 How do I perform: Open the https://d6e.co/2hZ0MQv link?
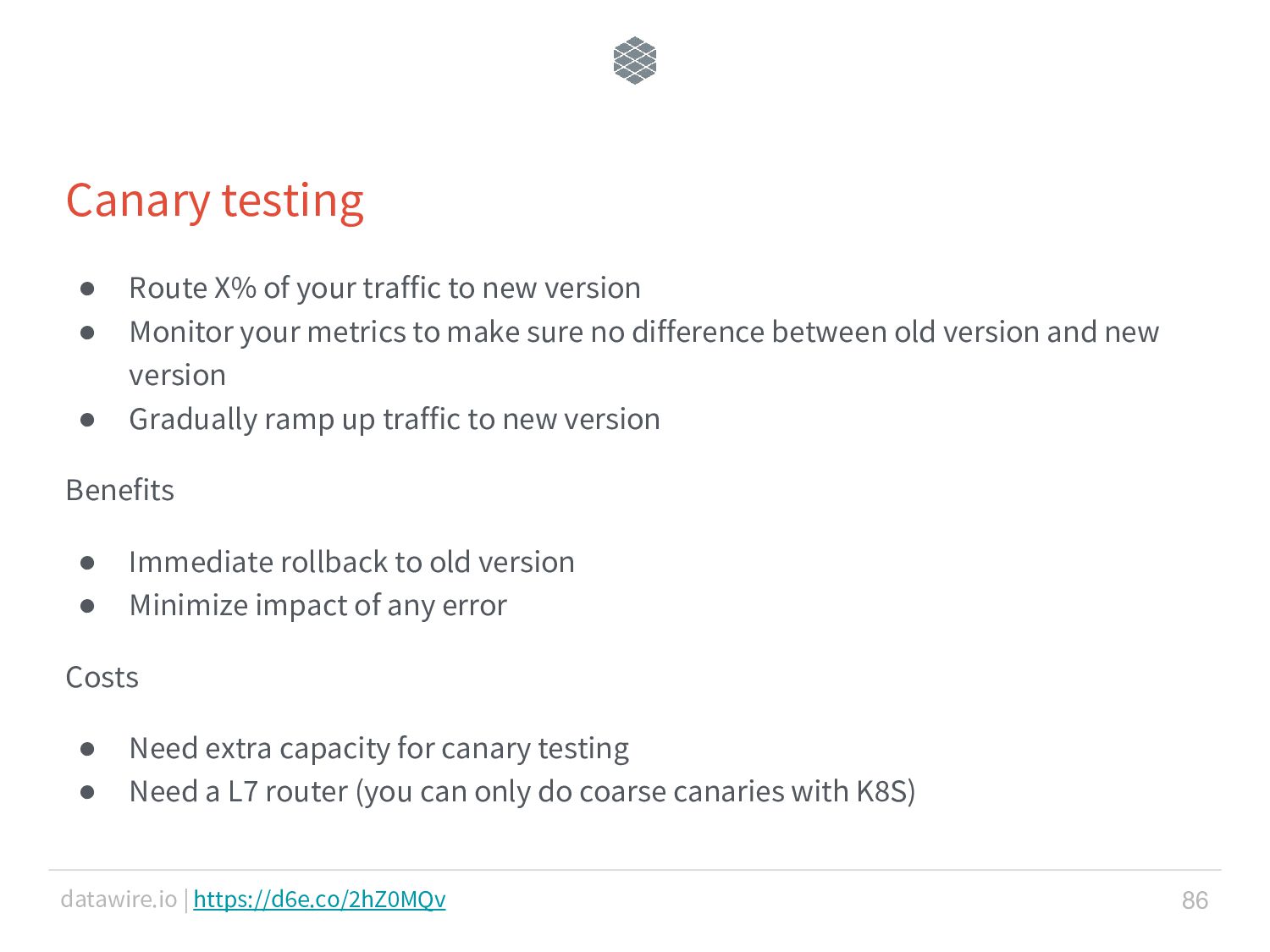[x=319, y=899]
